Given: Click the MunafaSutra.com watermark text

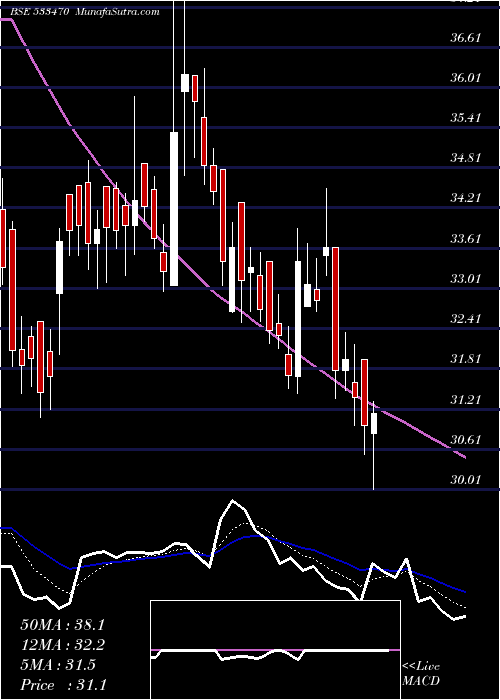Looking at the screenshot, I should tap(118, 12).
